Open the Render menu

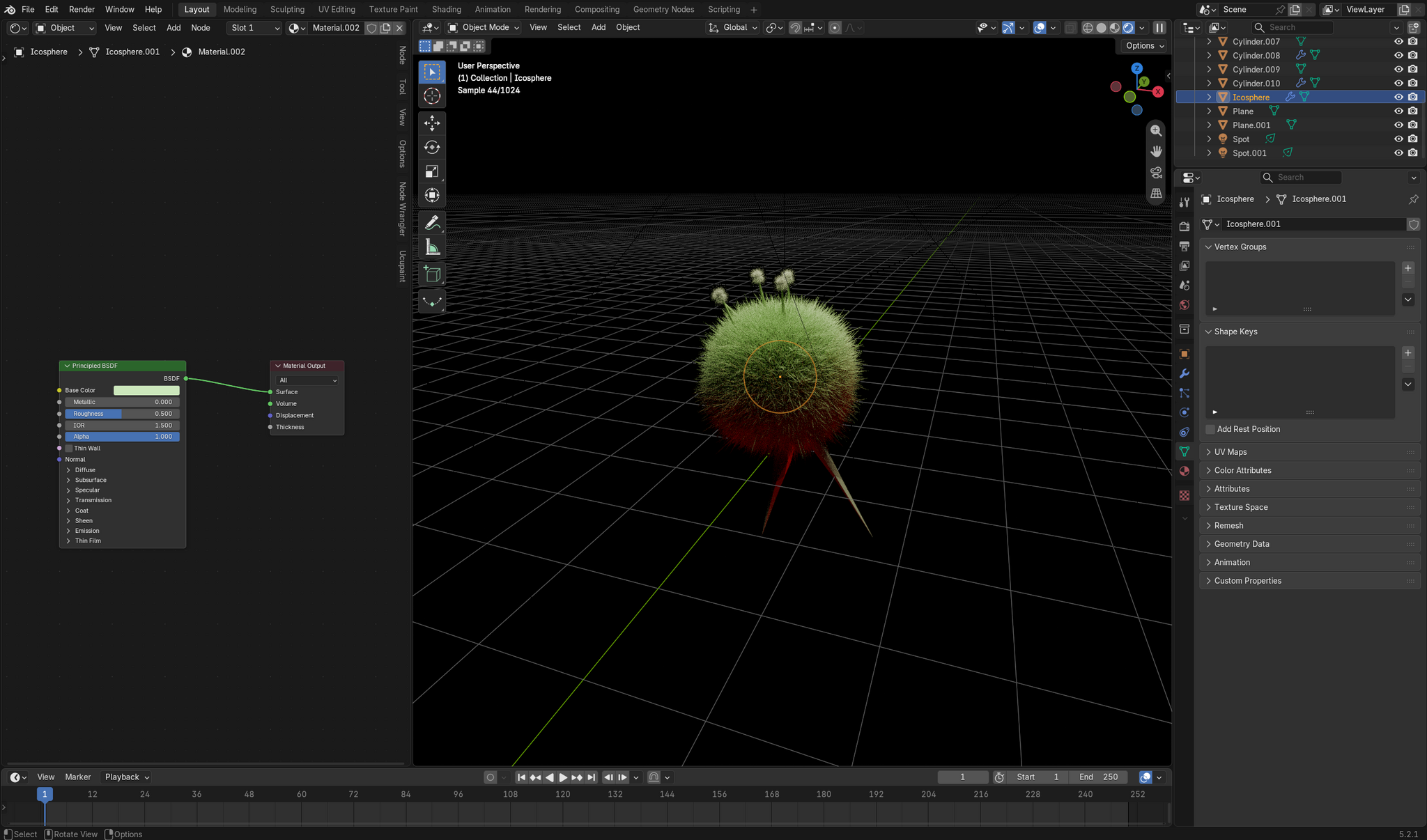82,9
